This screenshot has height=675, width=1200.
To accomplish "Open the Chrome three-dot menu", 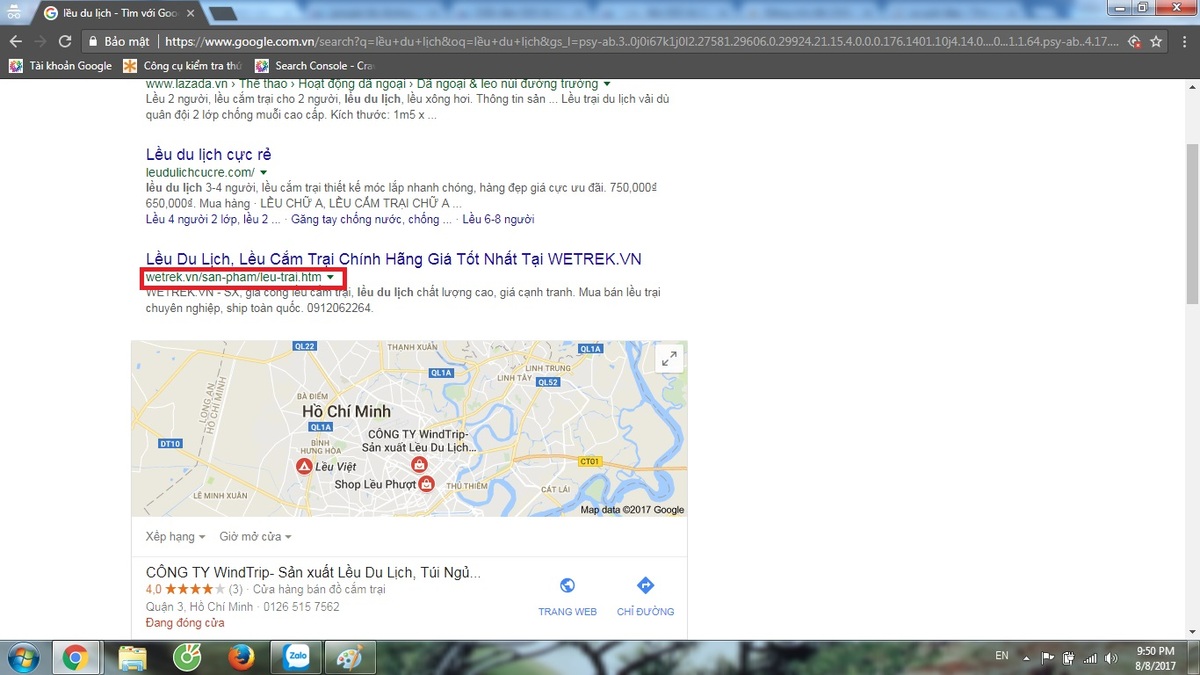I will pyautogui.click(x=1183, y=42).
